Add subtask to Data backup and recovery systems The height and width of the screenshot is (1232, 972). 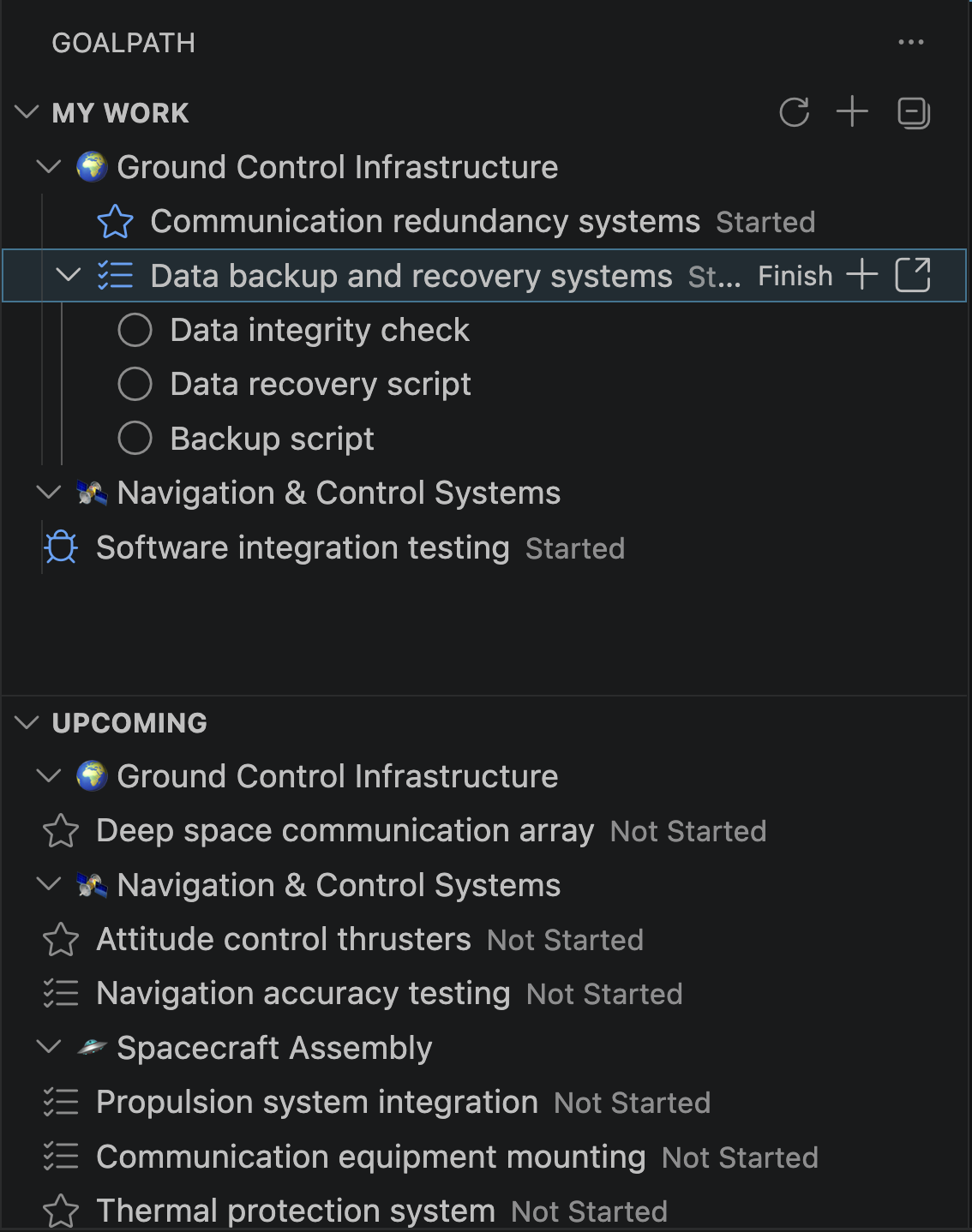[862, 276]
